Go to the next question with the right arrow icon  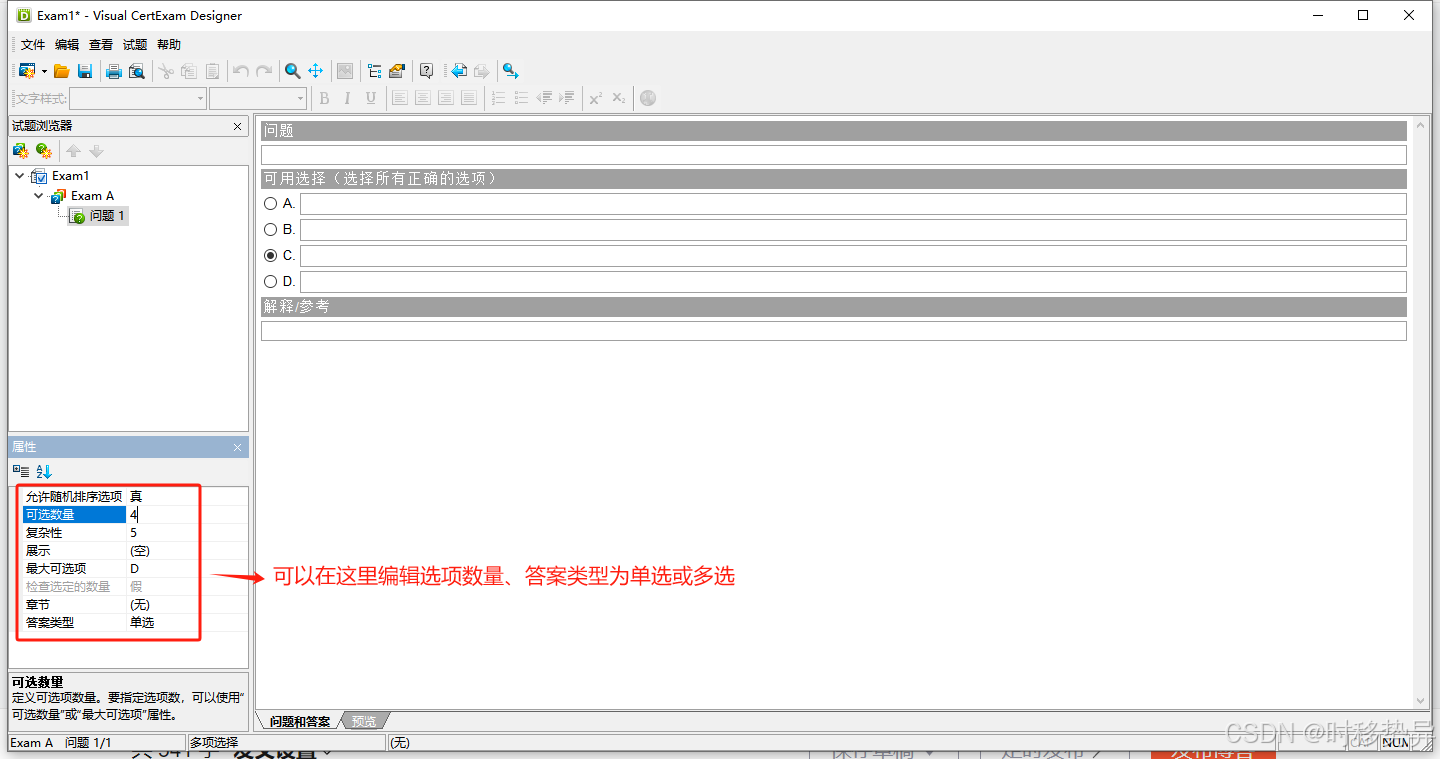(482, 71)
